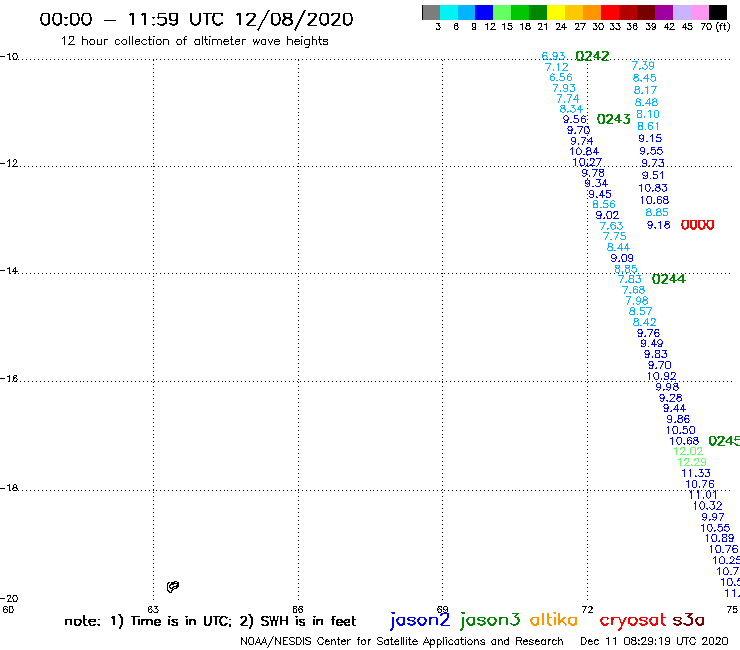The width and height of the screenshot is (740, 650).
Task: Click the '12 hour collection' subtitle
Action: [x=194, y=41]
